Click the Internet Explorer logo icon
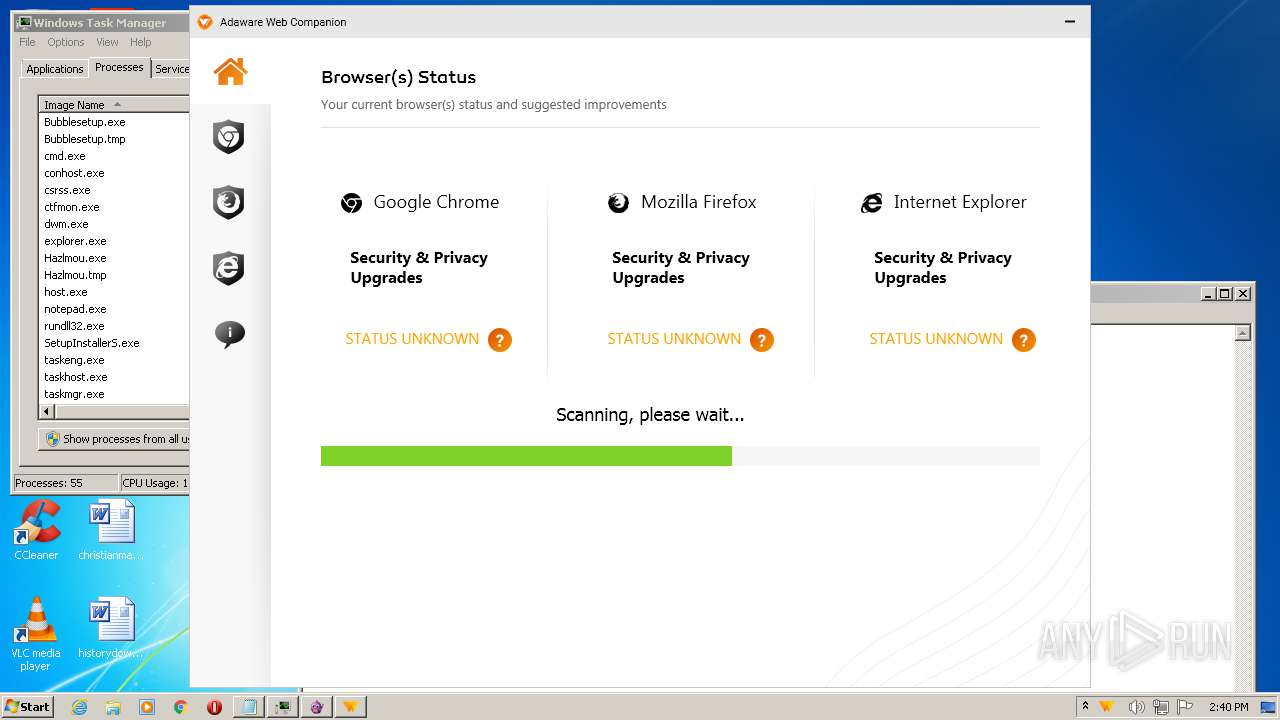This screenshot has height=720, width=1280. point(872,203)
